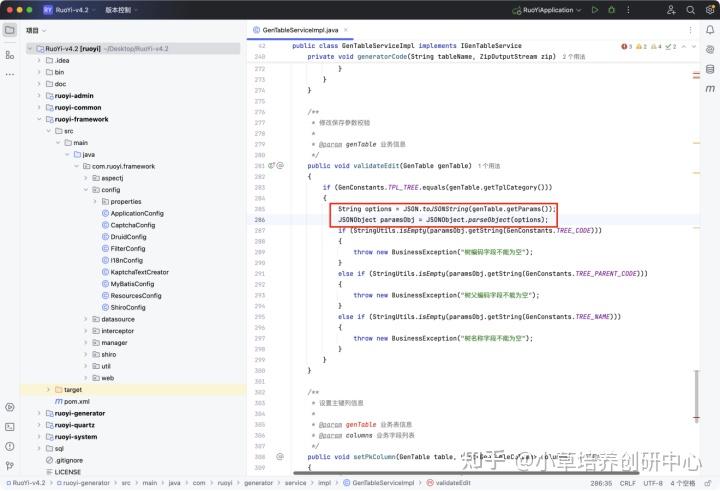The width and height of the screenshot is (720, 491).
Task: Open the RuoYi-v4.2 project menu
Action: (x=72, y=10)
